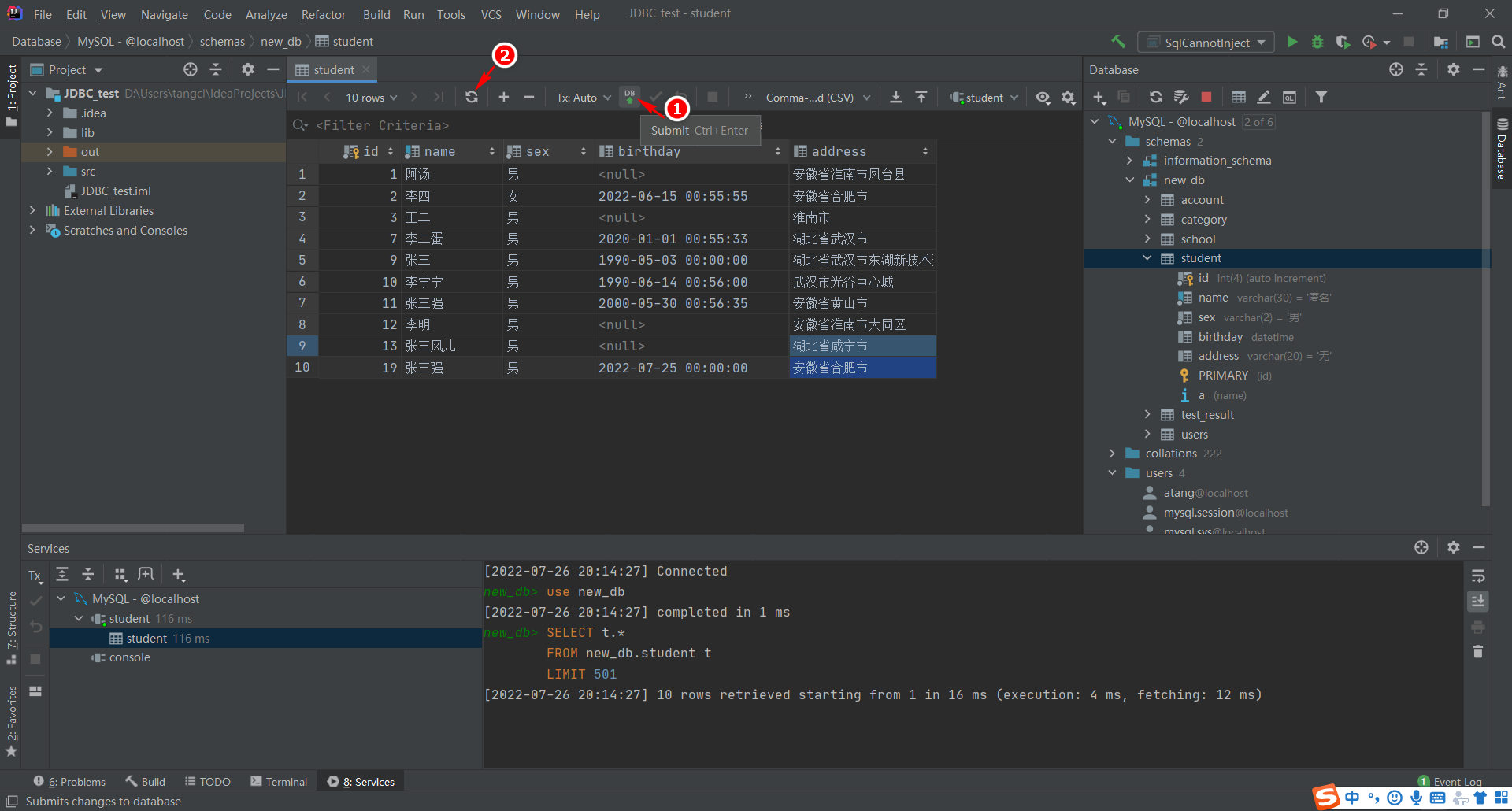1512x811 pixels.
Task: Toggle scroll to end in console
Action: 1478,601
